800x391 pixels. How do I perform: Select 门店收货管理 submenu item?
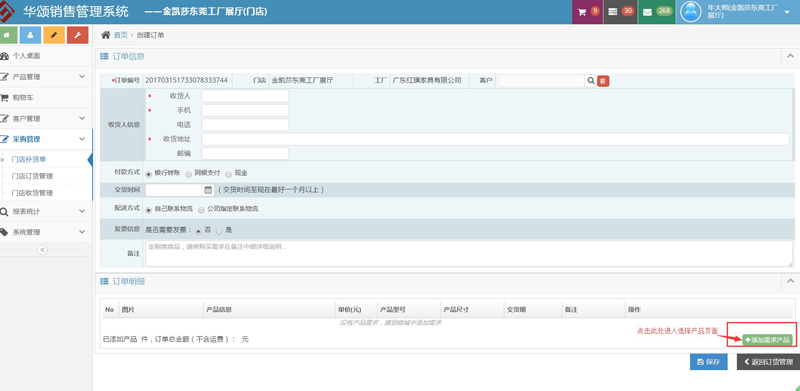(32, 193)
